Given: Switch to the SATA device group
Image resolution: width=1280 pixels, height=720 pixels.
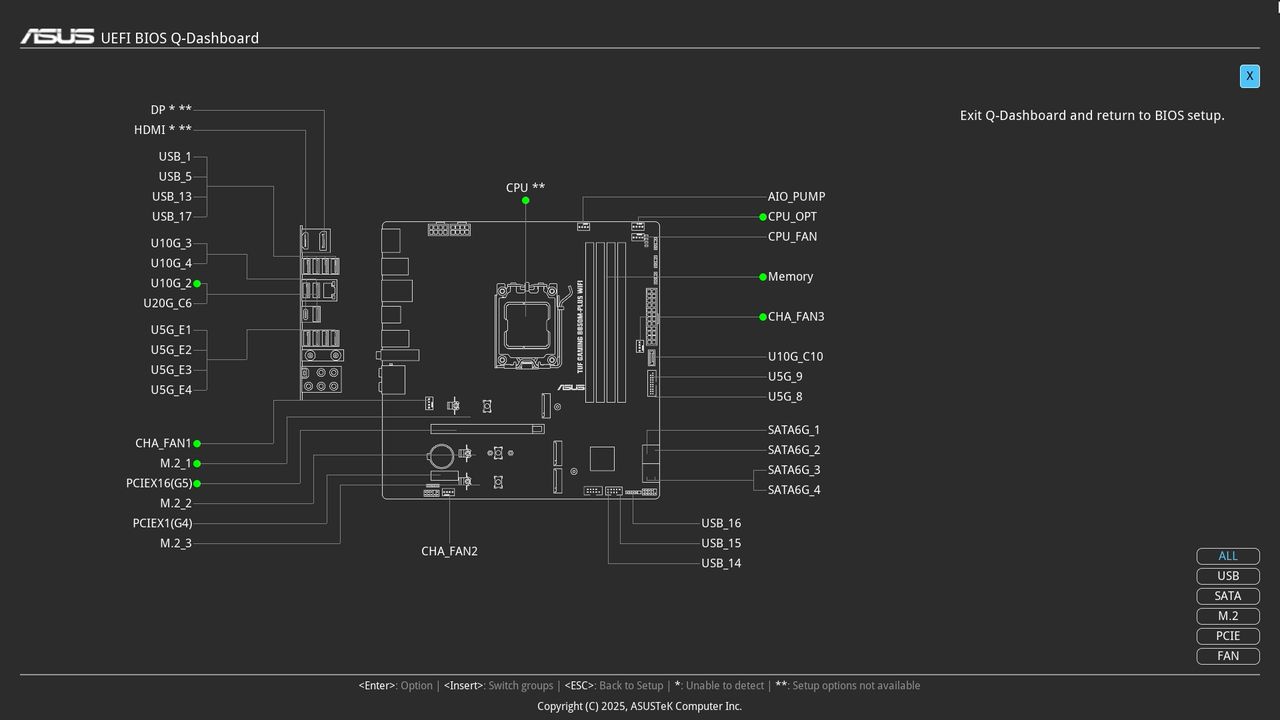Looking at the screenshot, I should click(1227, 595).
